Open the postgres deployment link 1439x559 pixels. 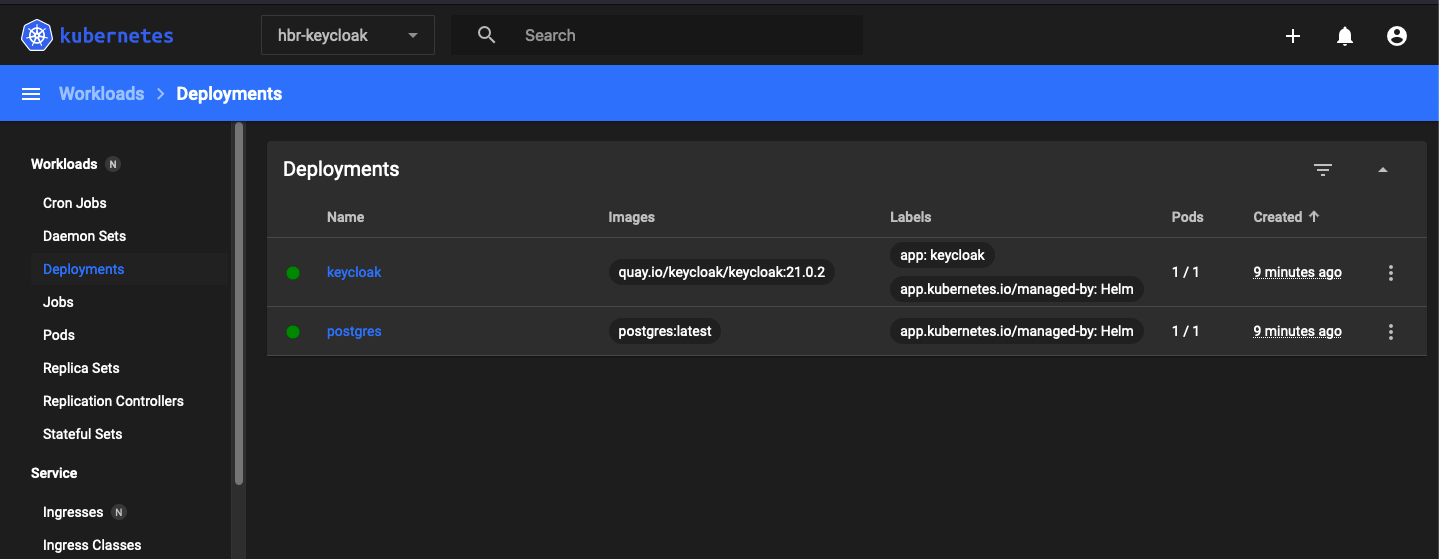point(354,331)
